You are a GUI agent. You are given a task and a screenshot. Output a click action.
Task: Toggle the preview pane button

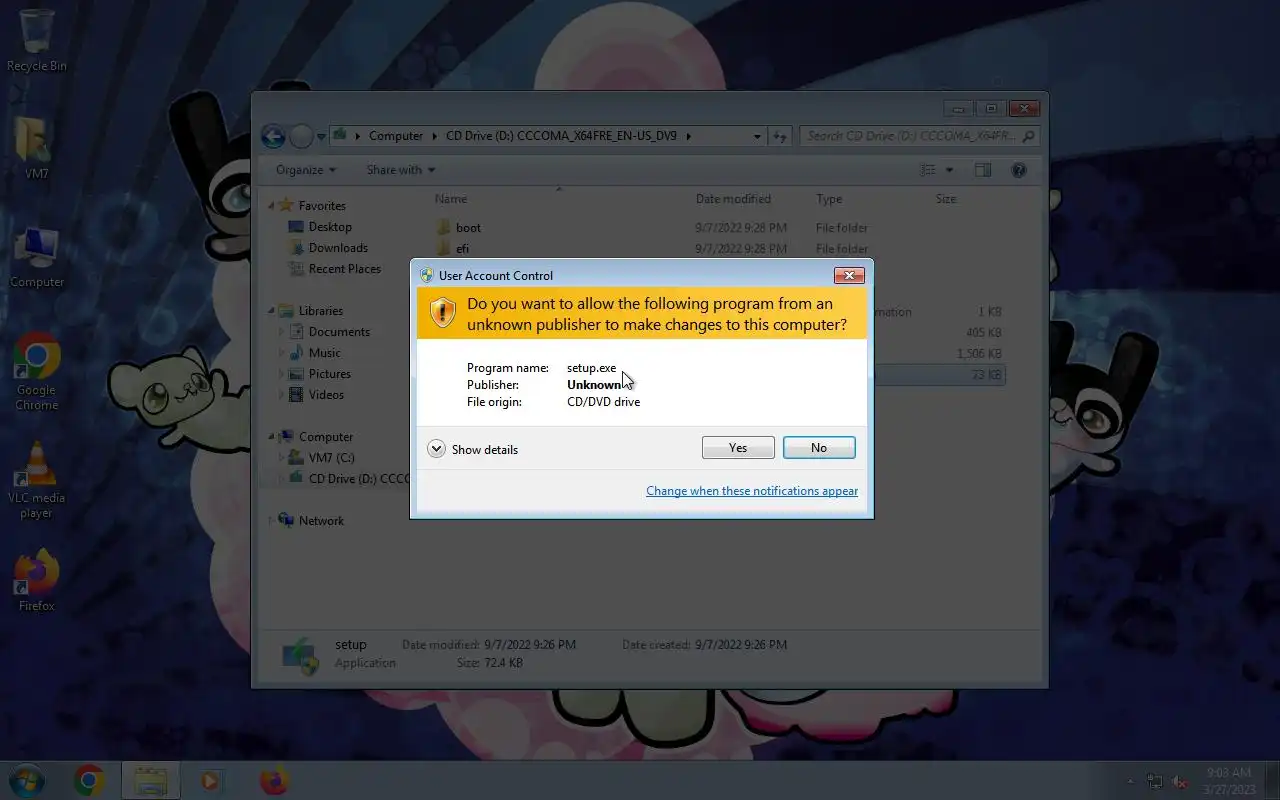tap(983, 170)
